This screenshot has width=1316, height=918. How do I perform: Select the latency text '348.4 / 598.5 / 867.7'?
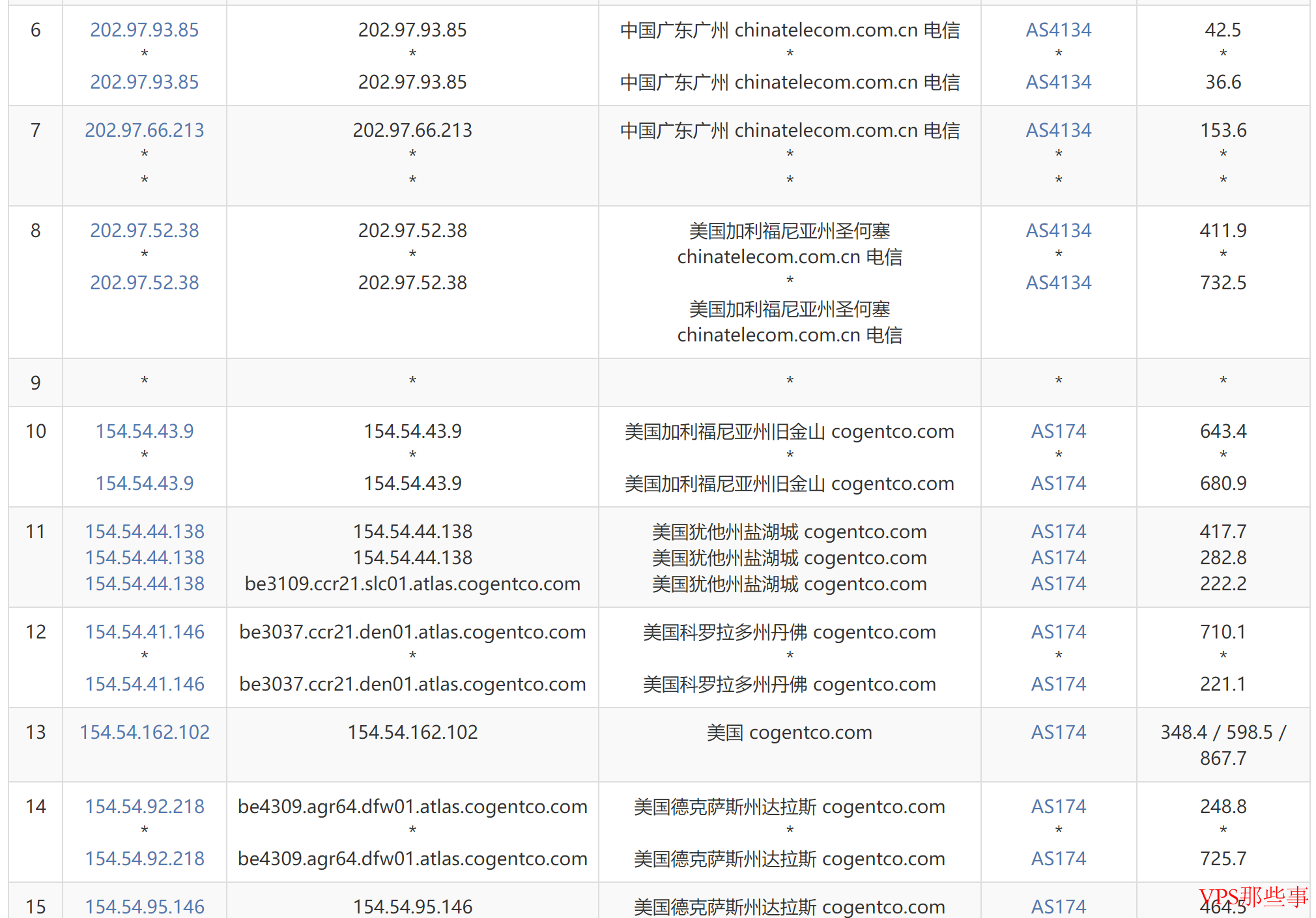pyautogui.click(x=1223, y=745)
